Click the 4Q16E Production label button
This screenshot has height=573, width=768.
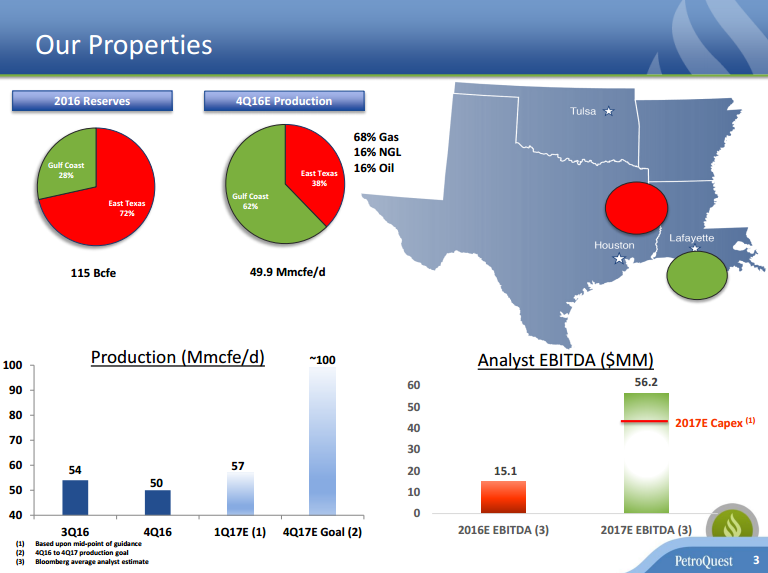284,101
